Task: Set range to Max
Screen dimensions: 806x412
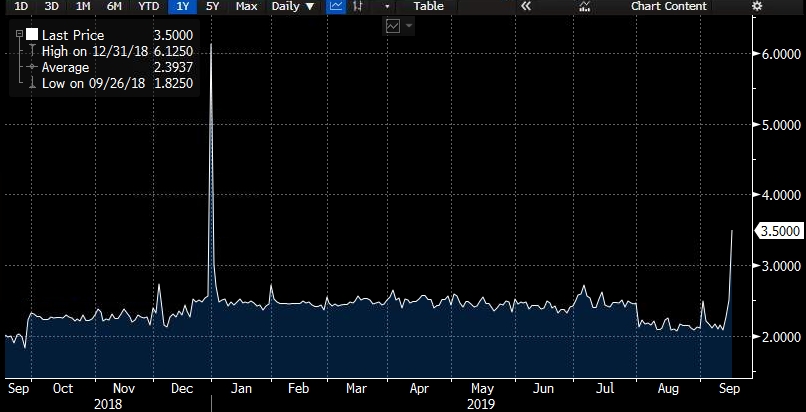Action: click(x=246, y=7)
